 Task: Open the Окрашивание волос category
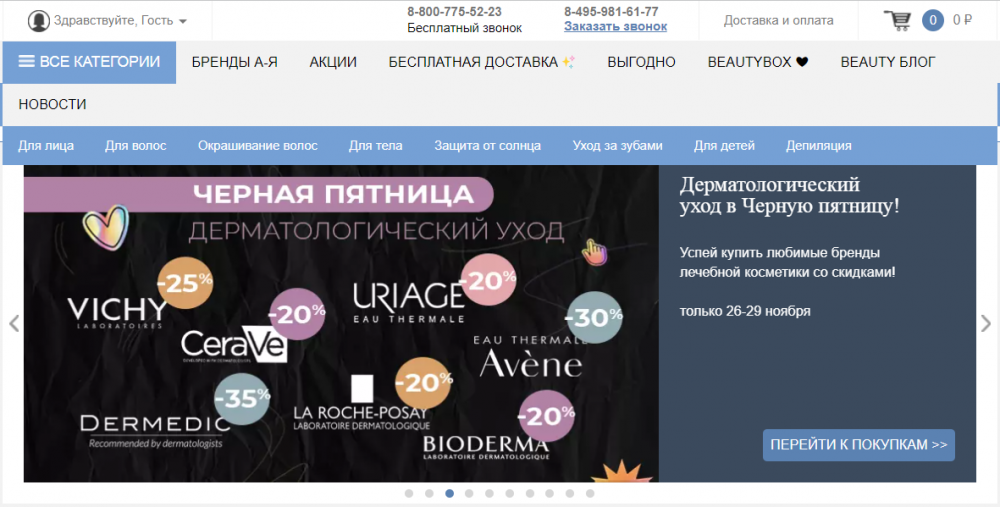coord(258,145)
